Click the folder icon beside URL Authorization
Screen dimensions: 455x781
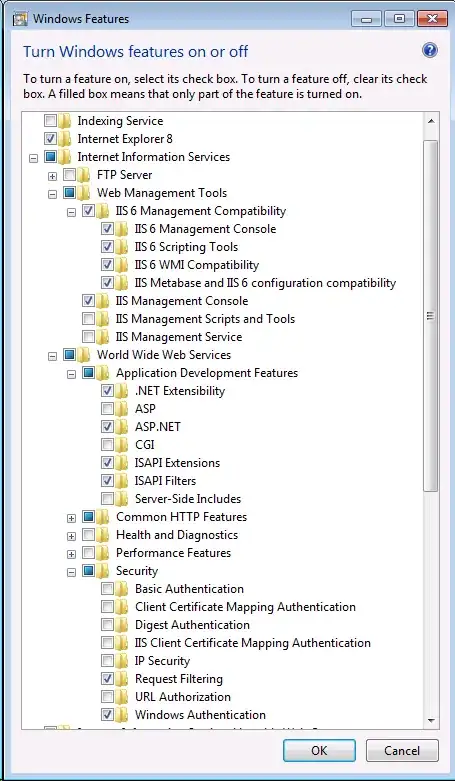122,697
